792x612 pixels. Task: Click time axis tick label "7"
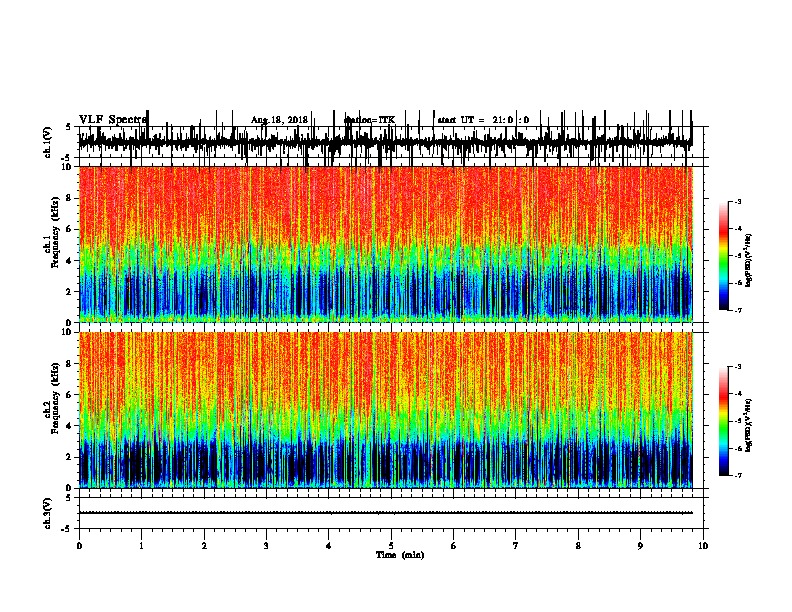coord(516,546)
